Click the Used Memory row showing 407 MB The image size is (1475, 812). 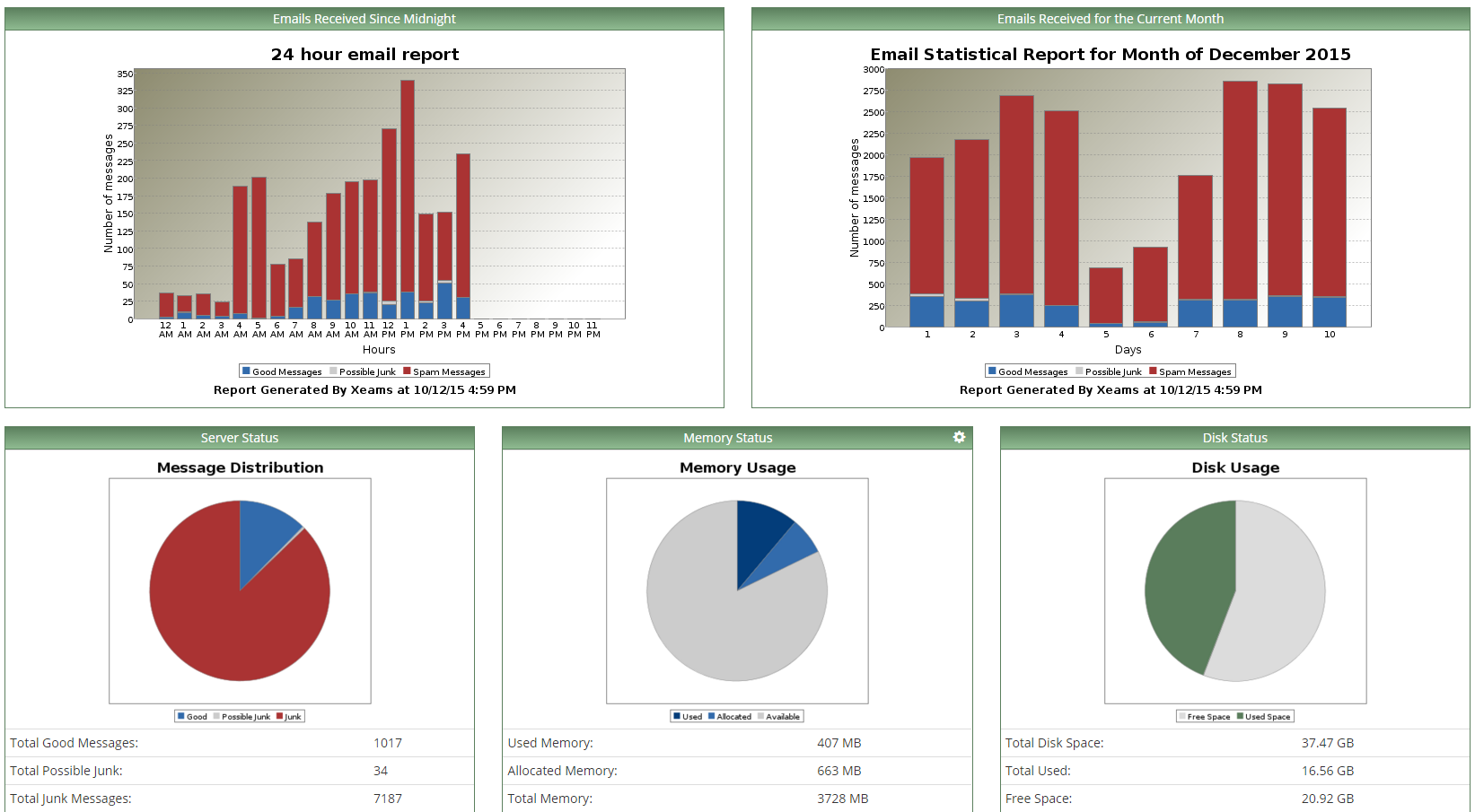(x=736, y=743)
